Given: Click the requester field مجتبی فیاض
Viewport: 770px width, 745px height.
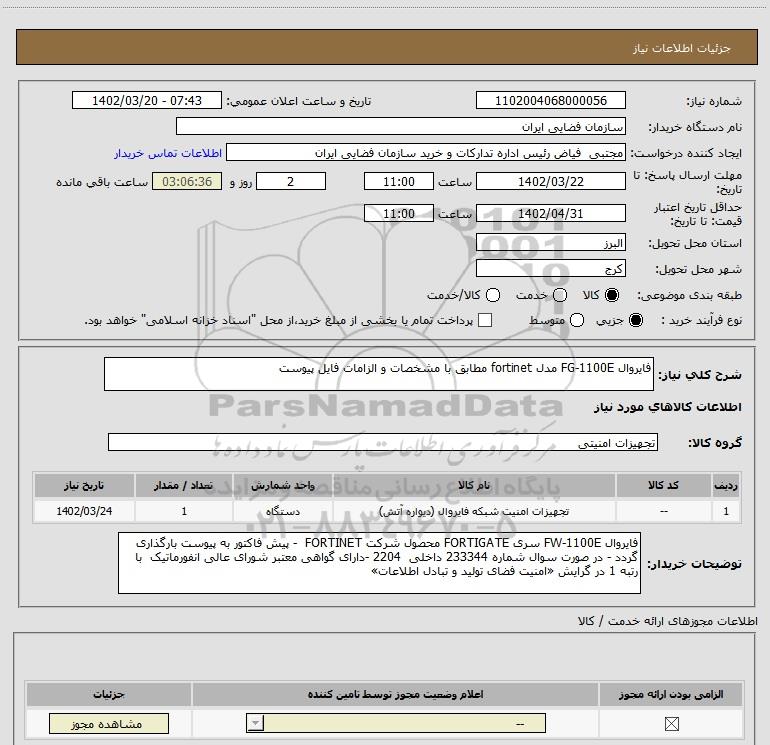Looking at the screenshot, I should 426,153.
